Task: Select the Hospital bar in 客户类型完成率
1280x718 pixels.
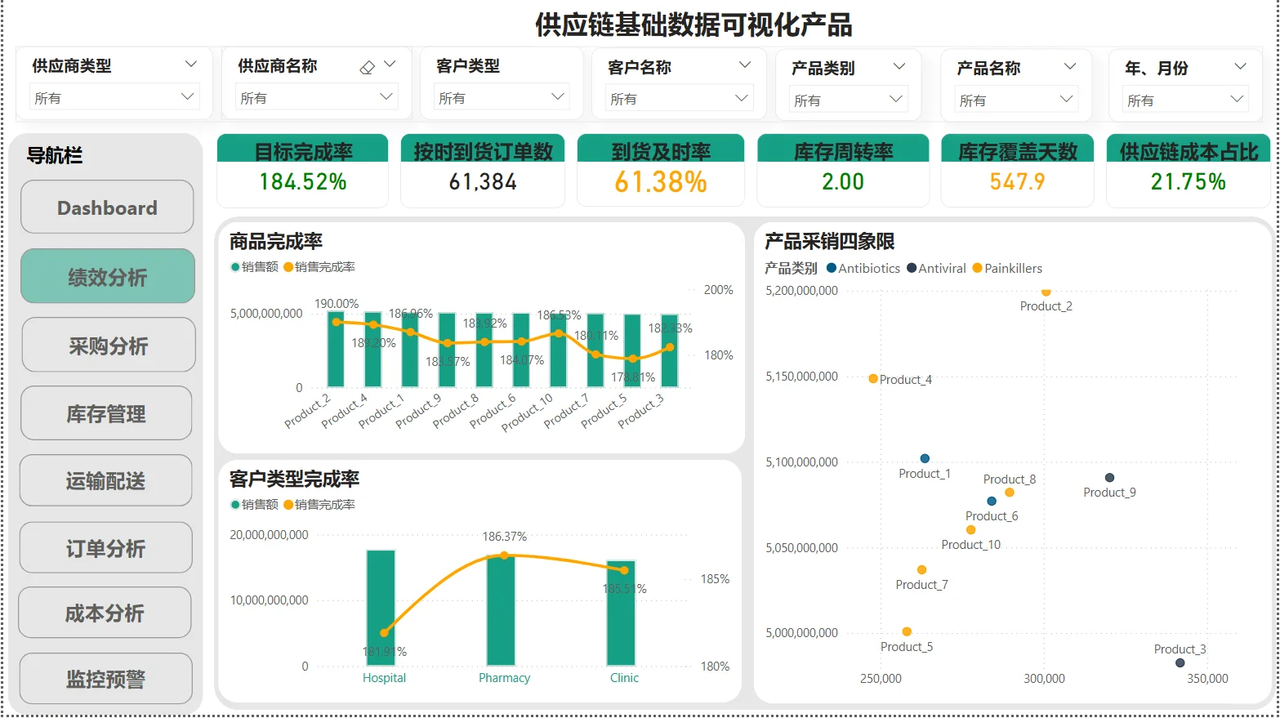Action: [381, 608]
